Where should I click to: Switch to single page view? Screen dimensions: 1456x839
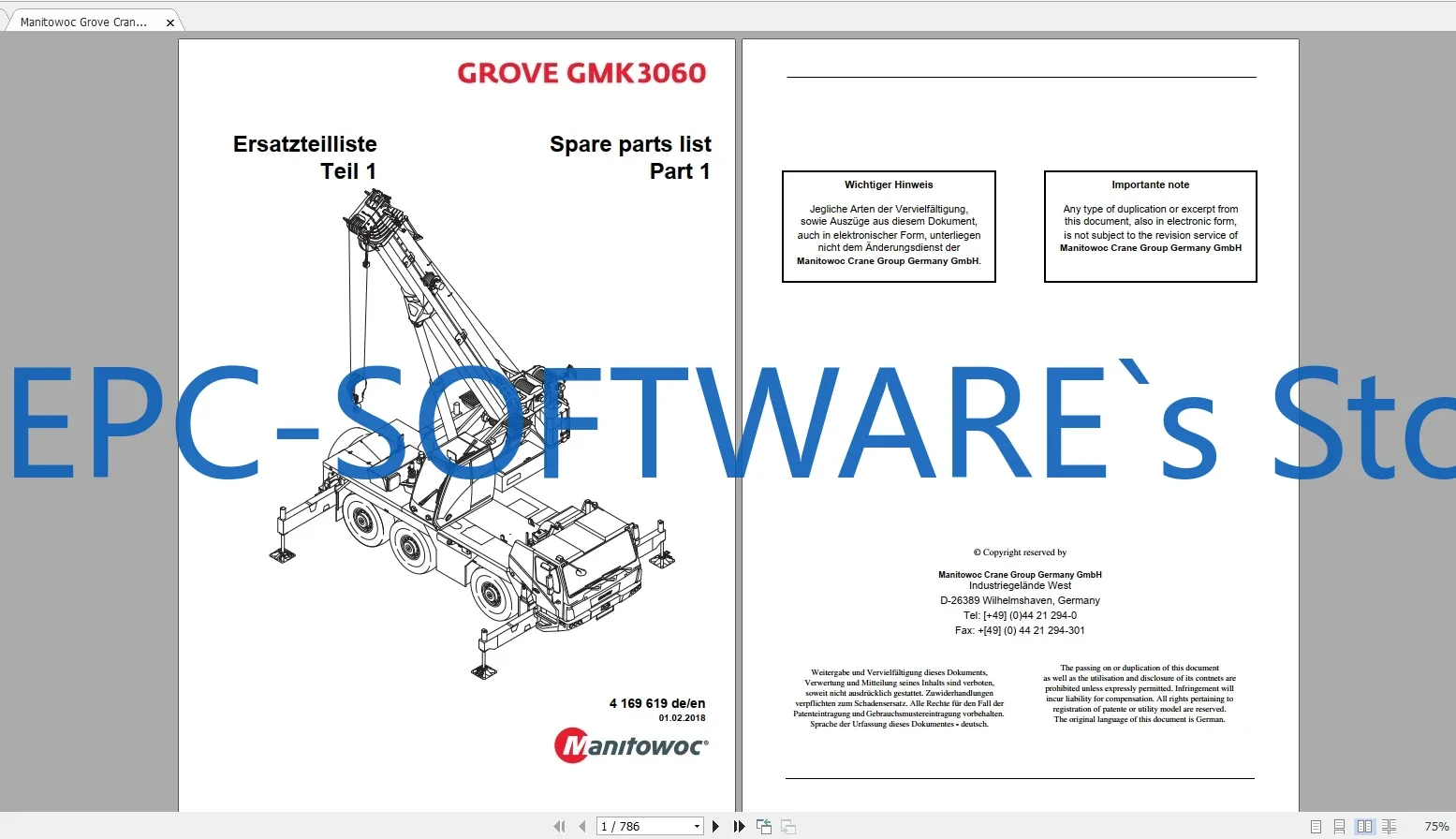click(x=1315, y=826)
